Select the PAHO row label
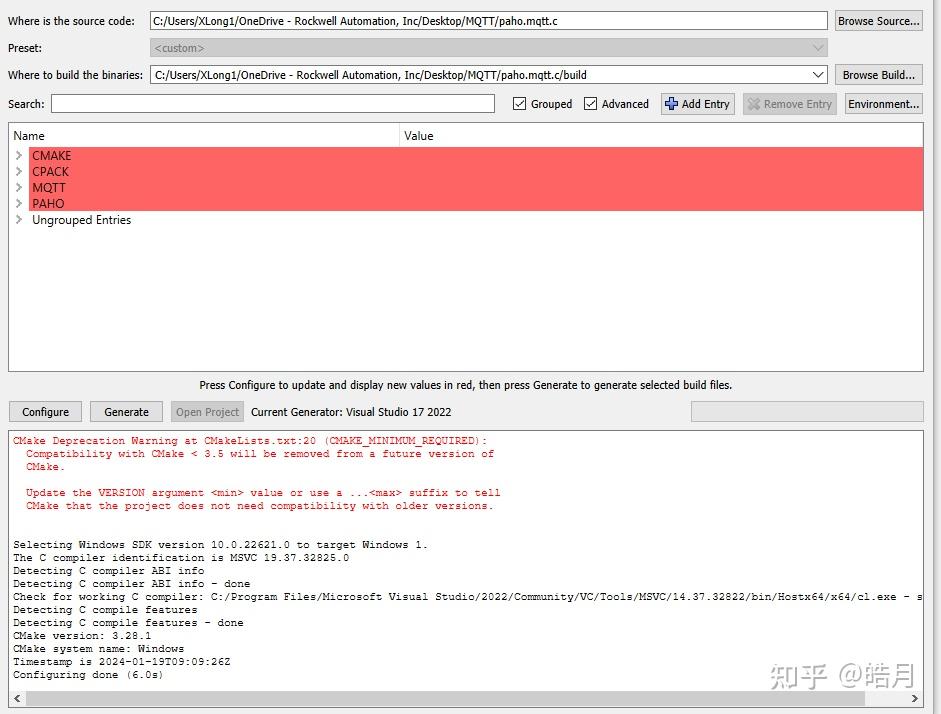 pos(48,203)
